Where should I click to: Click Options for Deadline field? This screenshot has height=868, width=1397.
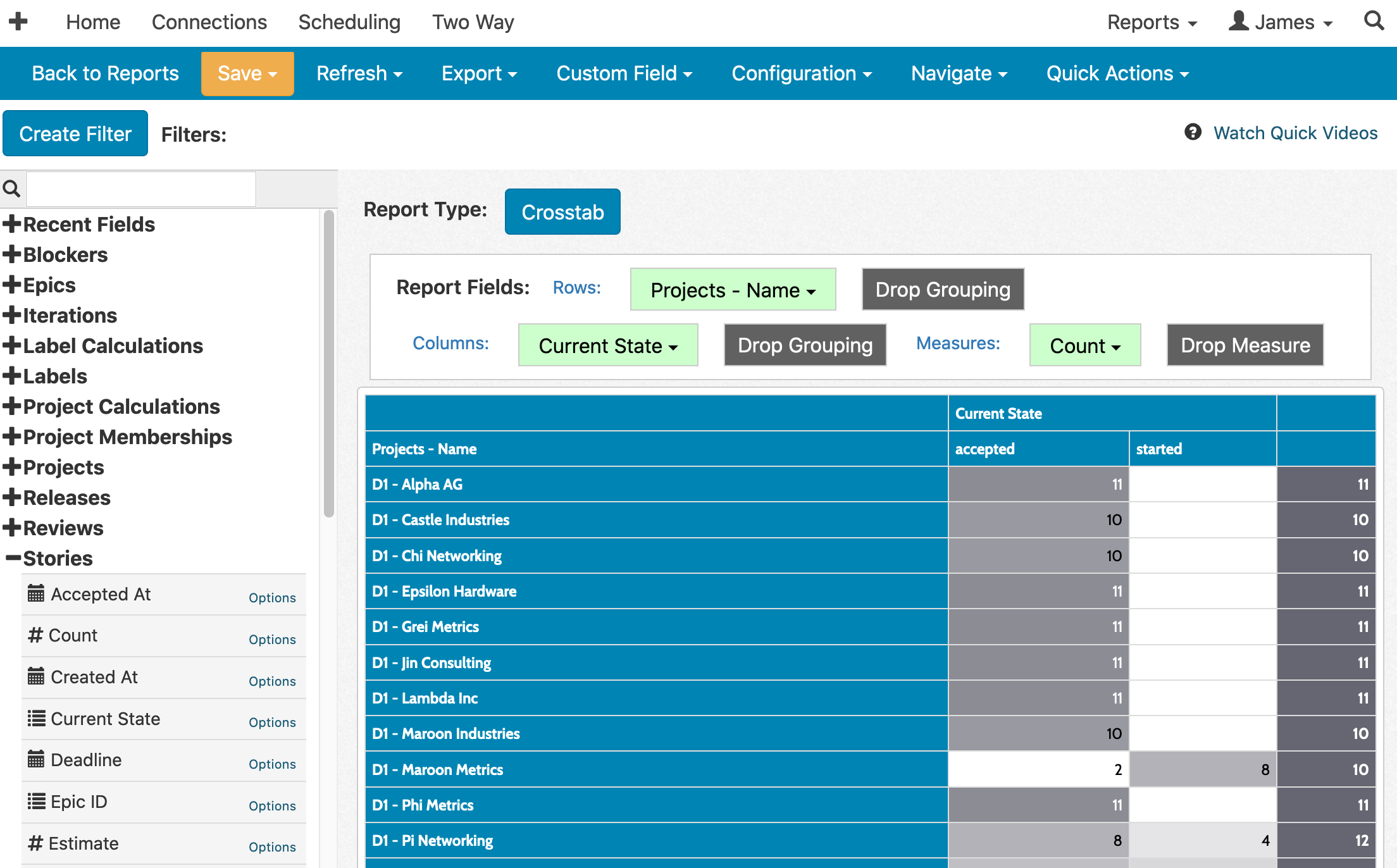(272, 764)
